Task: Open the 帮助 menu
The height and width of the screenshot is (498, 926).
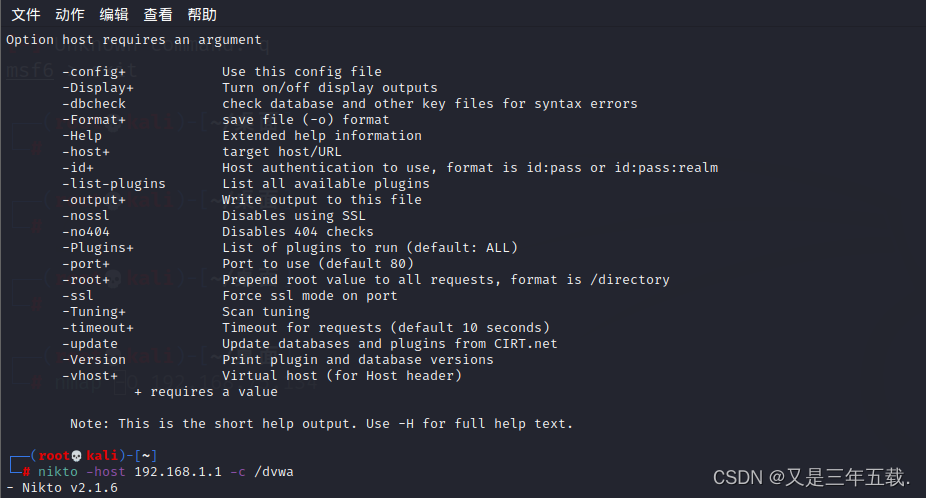Action: [x=202, y=15]
